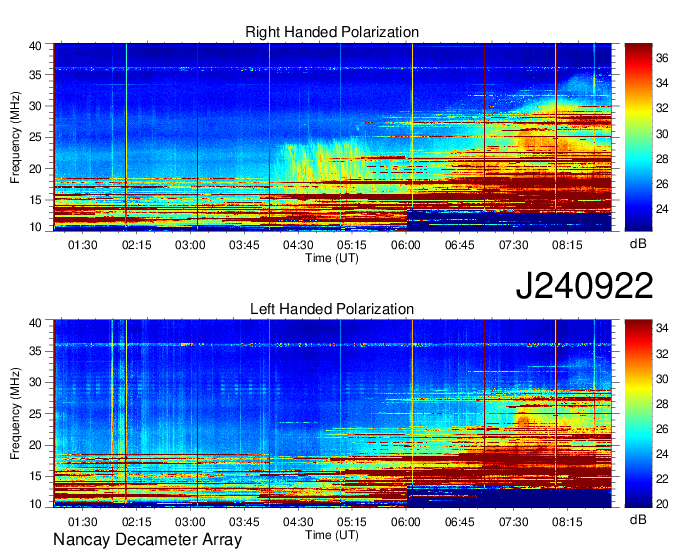Click the top plot's "Frequency (MHz)" axis label
680x552 pixels.
[x=15, y=137]
